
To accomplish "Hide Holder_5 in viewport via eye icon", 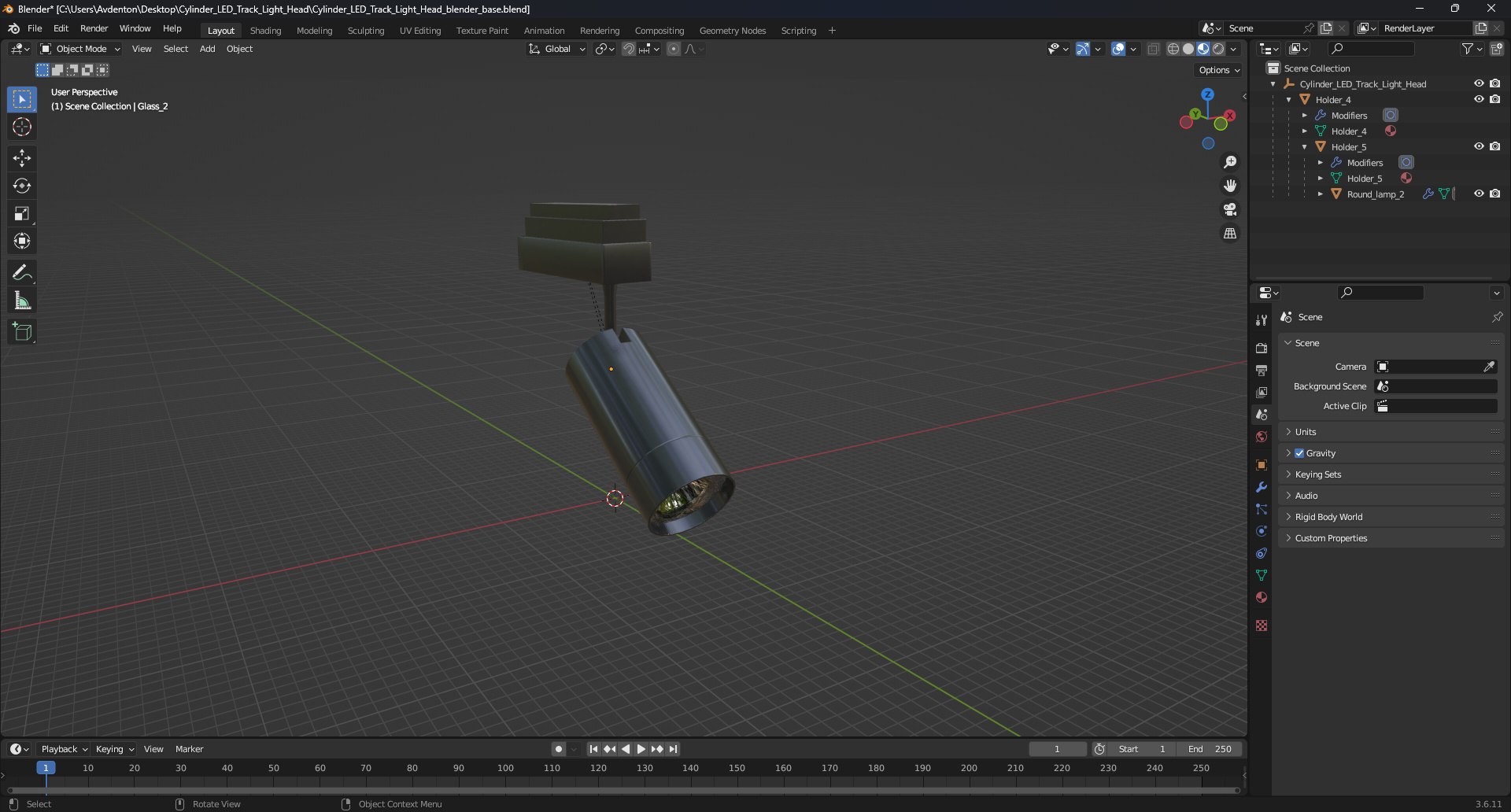I will pyautogui.click(x=1479, y=146).
